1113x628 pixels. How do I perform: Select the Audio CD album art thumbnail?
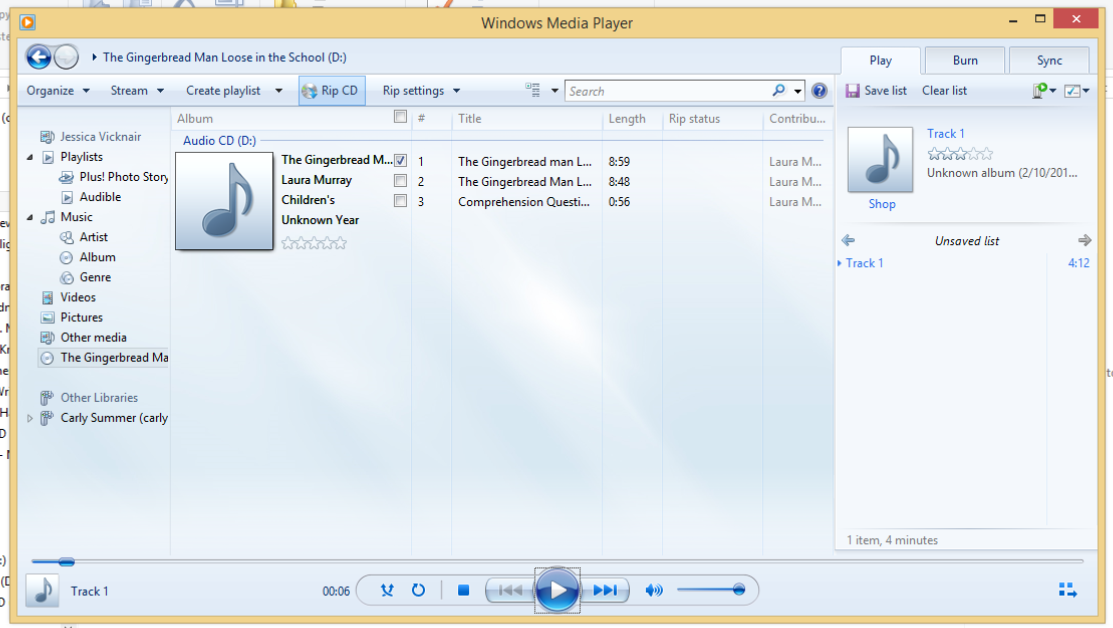tap(224, 201)
